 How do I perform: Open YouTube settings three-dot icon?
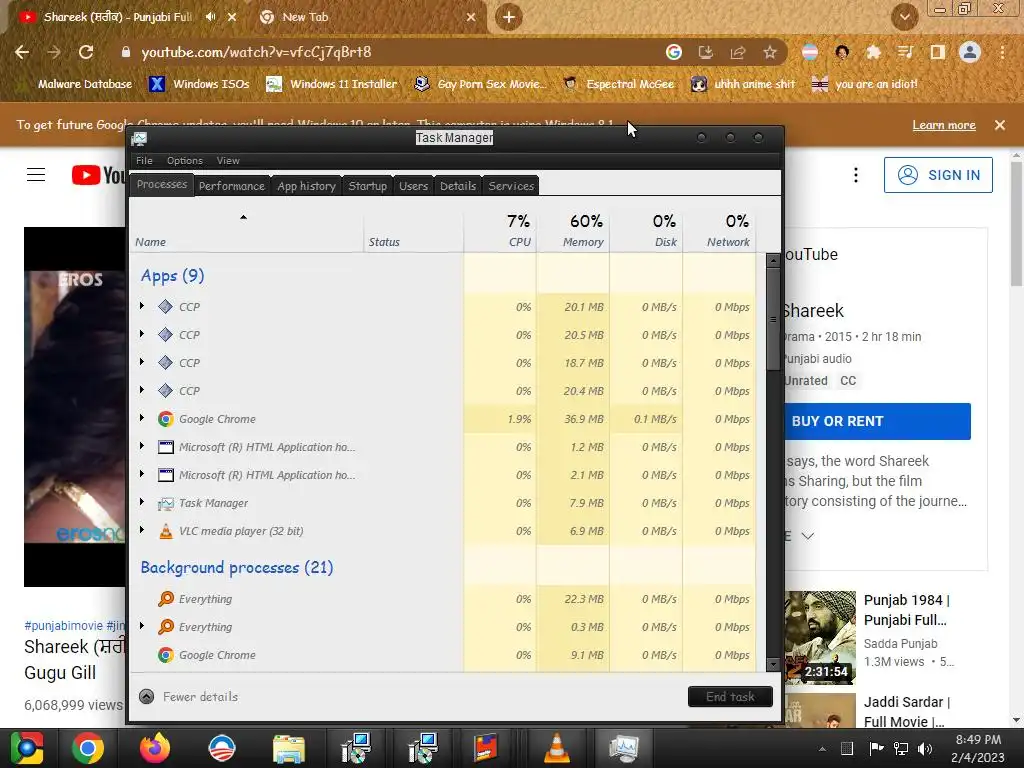coord(856,175)
